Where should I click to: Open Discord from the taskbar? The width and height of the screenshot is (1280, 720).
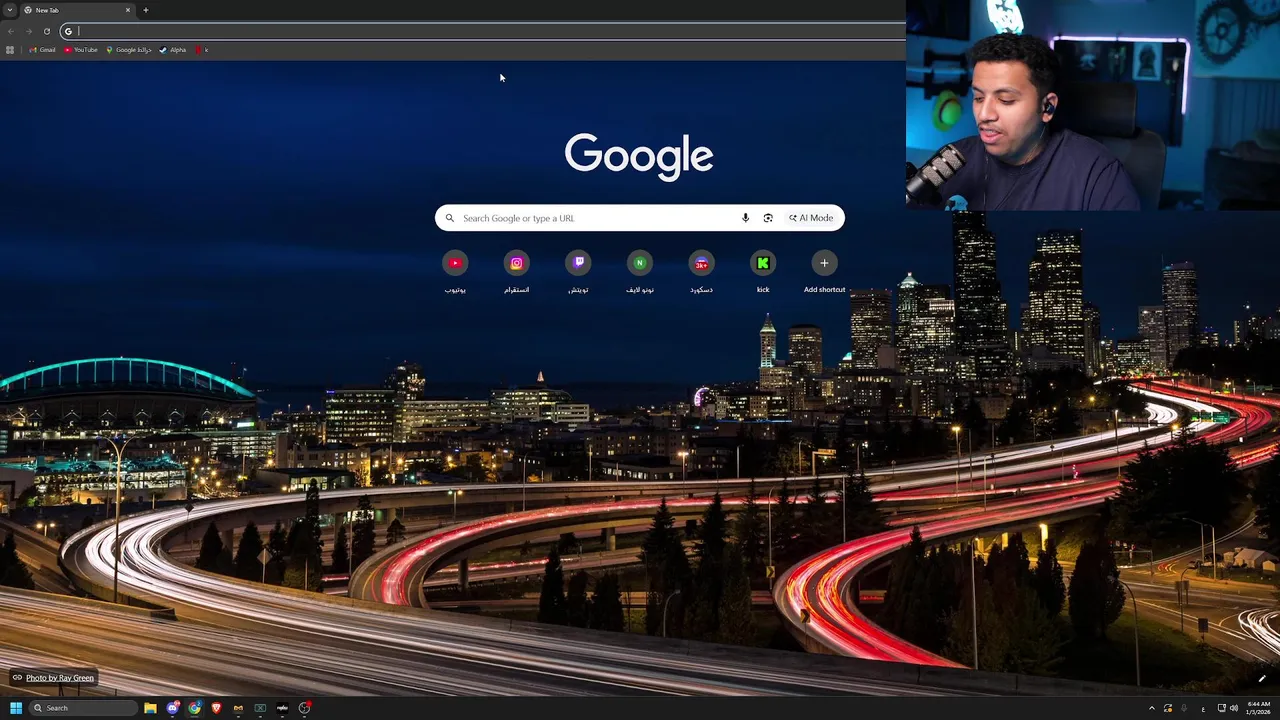(x=172, y=708)
